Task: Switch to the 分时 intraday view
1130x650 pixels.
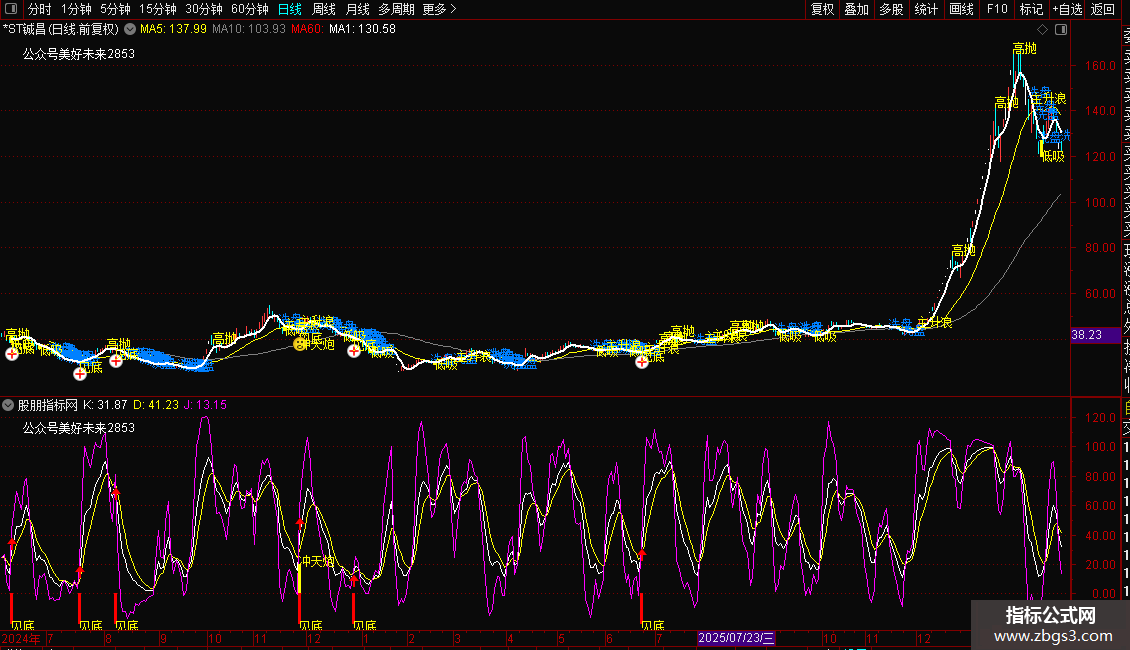Action: pyautogui.click(x=39, y=9)
